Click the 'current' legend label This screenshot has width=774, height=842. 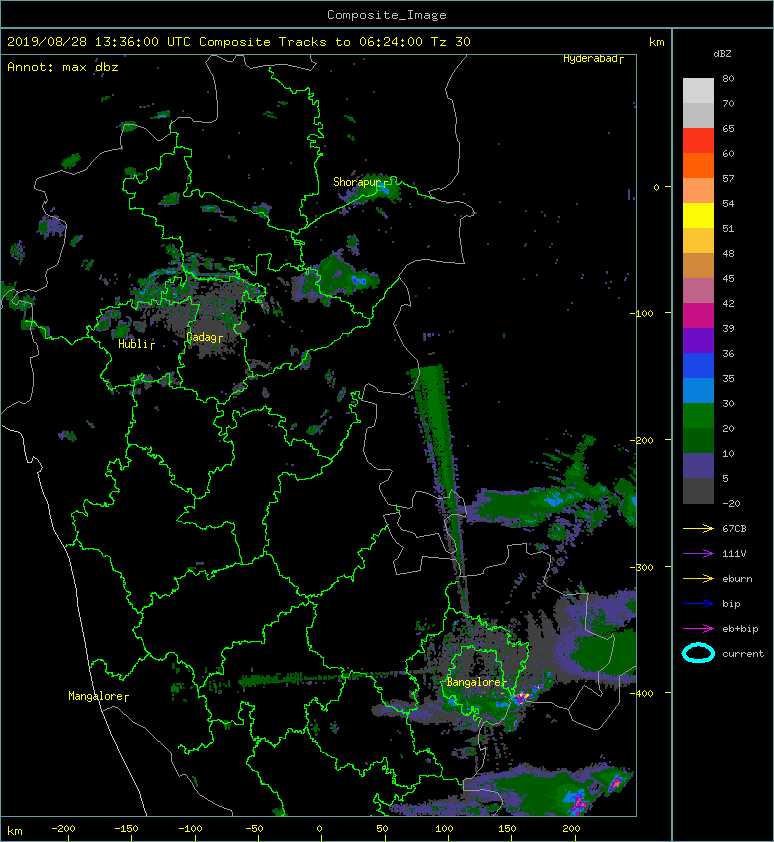[743, 654]
